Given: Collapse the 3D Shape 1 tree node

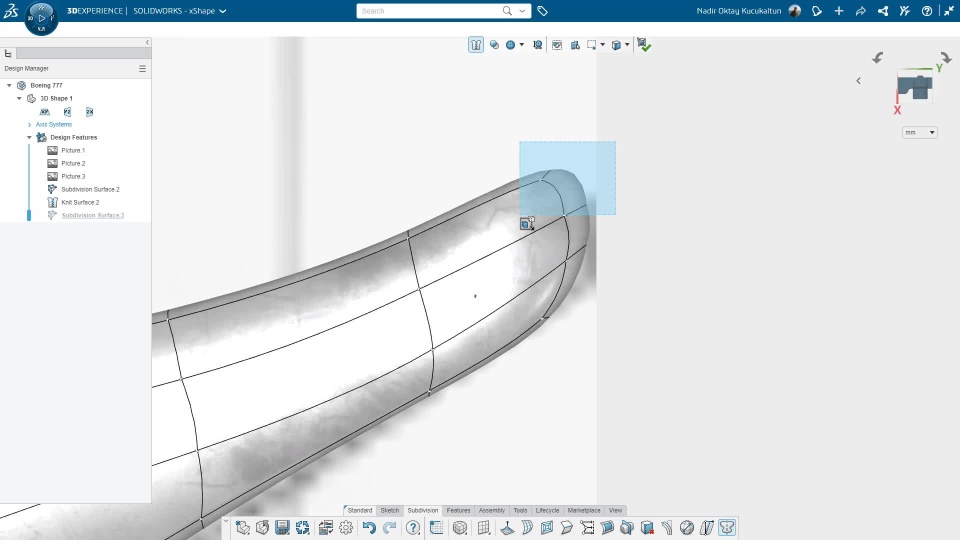Looking at the screenshot, I should click(19, 98).
